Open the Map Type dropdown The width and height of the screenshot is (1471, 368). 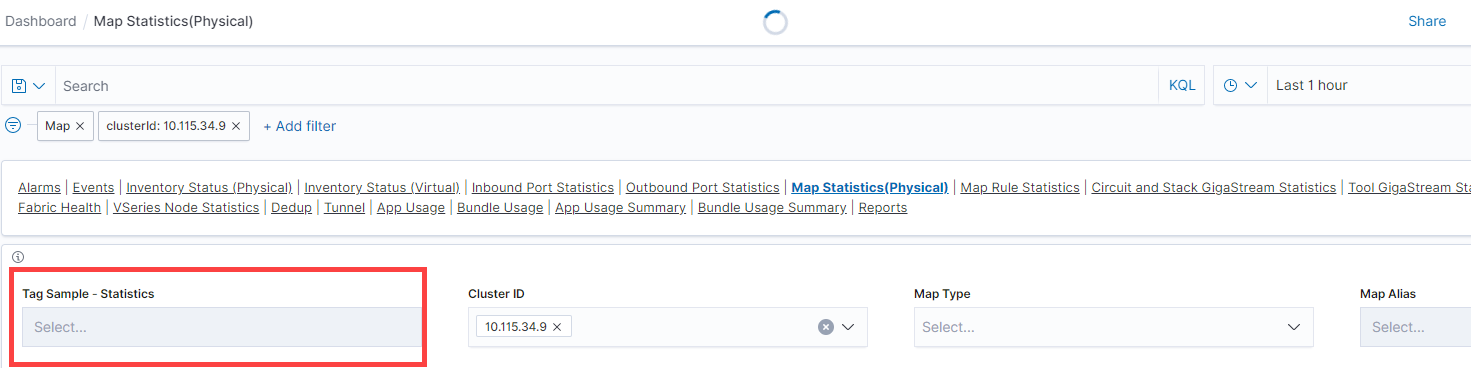click(1113, 327)
